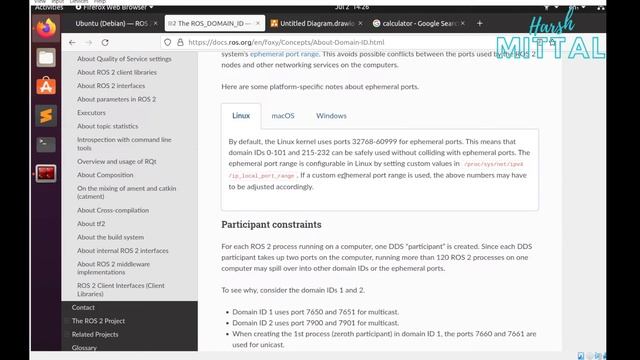This screenshot has width=640, height=360.
Task: Open About topic statistics link
Action: (x=107, y=126)
